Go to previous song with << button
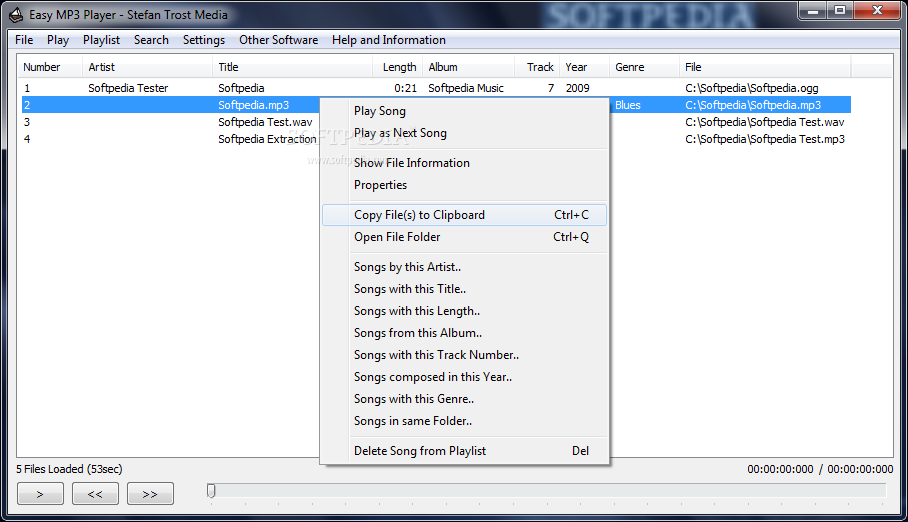908x522 pixels. click(95, 494)
